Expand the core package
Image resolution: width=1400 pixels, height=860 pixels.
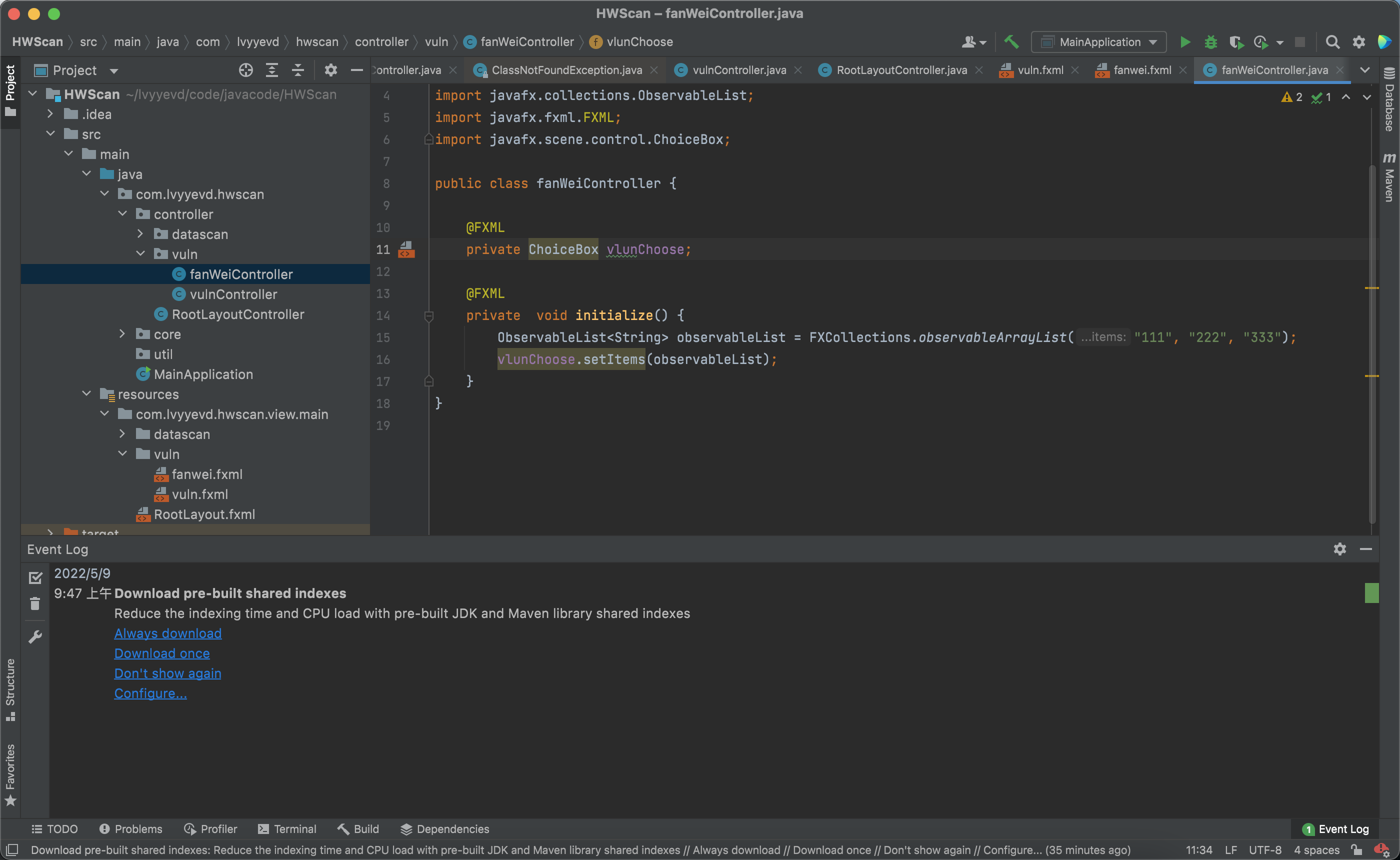click(122, 334)
